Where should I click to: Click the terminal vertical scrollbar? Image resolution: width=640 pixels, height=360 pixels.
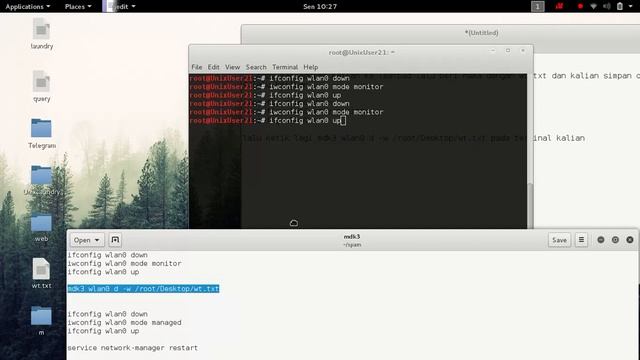point(530,205)
